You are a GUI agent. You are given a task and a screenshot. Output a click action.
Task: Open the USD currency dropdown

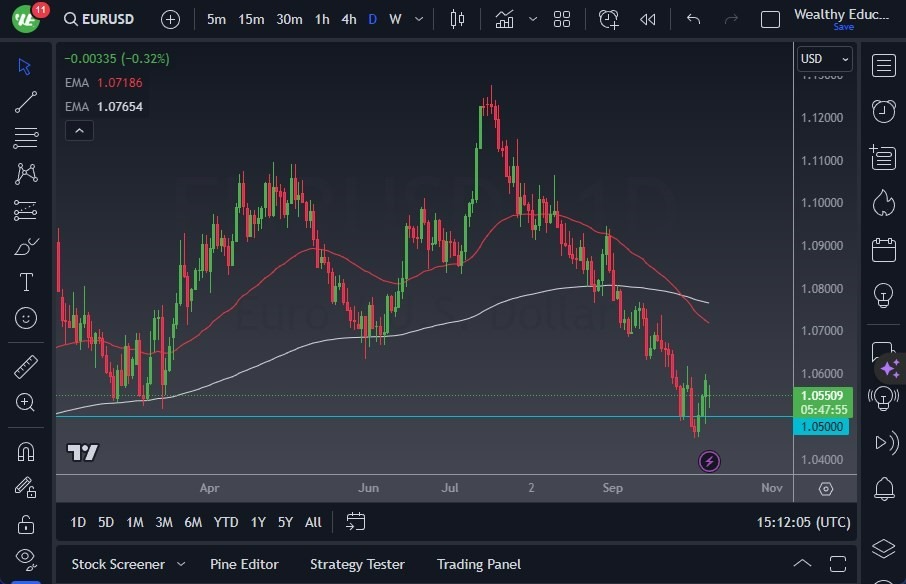(x=823, y=58)
